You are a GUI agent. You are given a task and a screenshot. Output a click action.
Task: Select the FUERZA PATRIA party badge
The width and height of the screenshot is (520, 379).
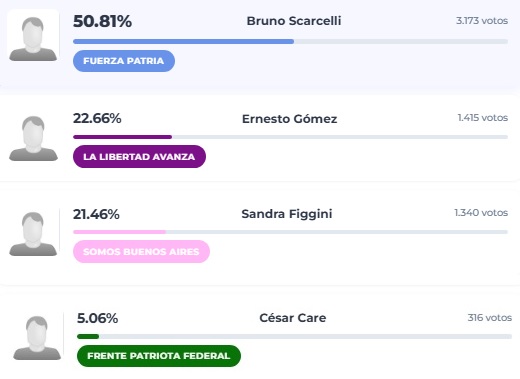click(x=124, y=61)
